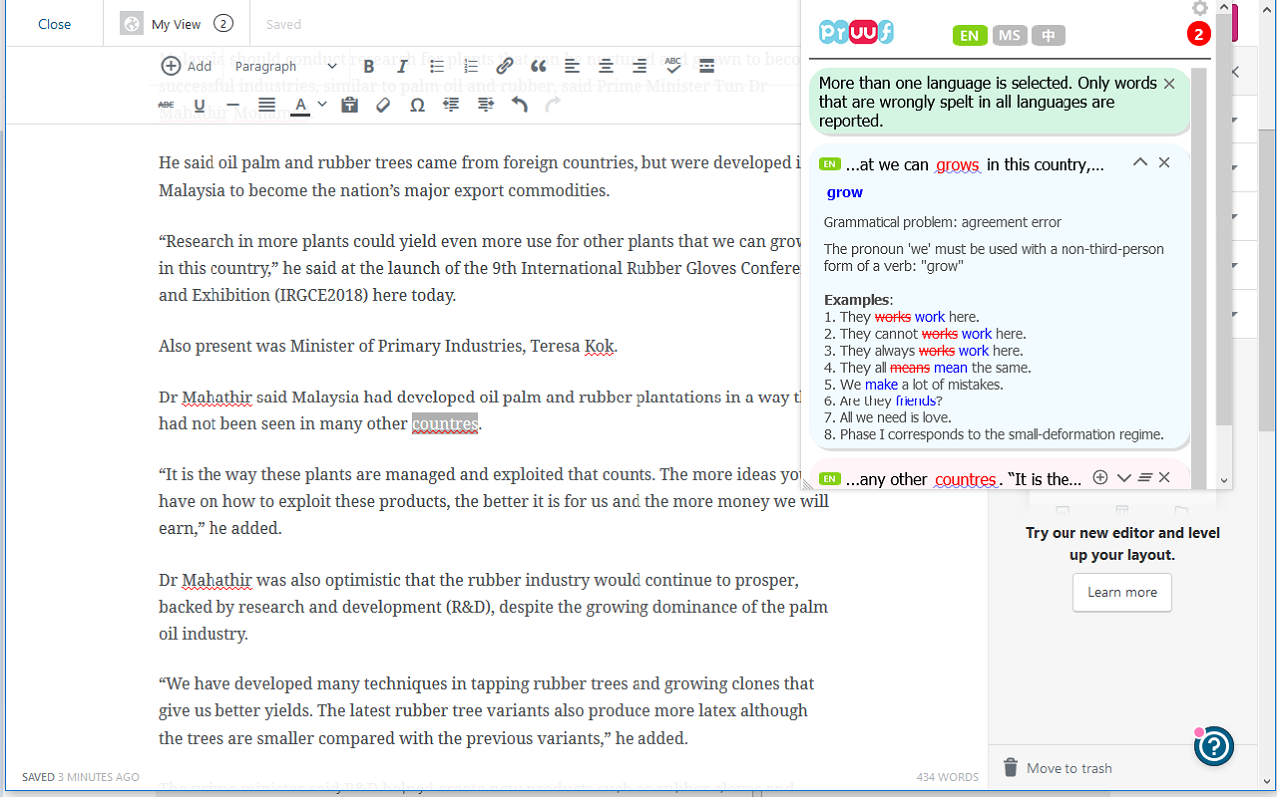This screenshot has height=800, width=1280.
Task: Dismiss the 'grows' error card
Action: click(1164, 162)
